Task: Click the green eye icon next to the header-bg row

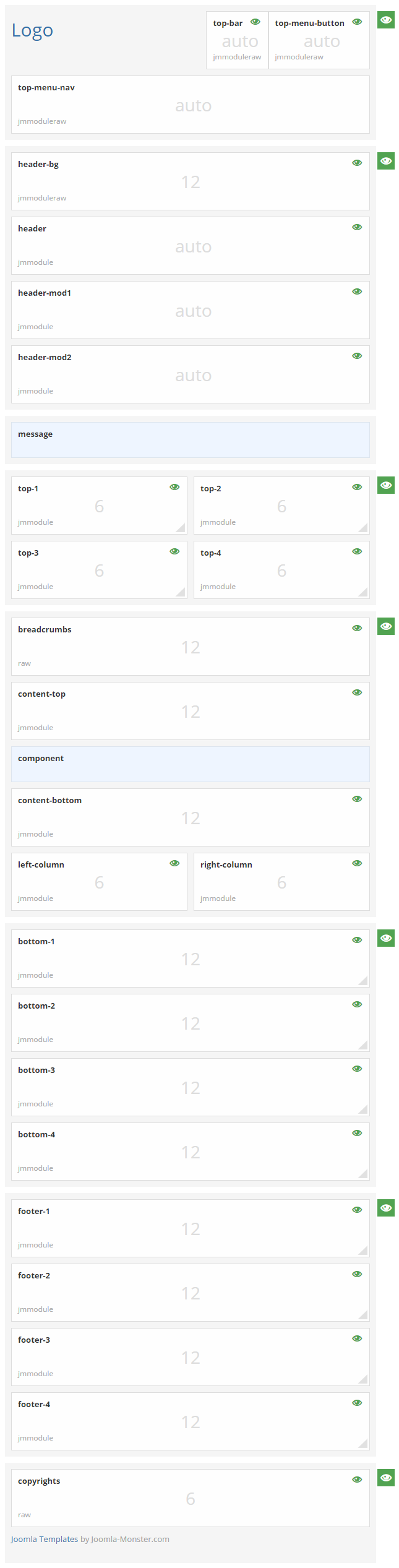Action: tap(385, 161)
